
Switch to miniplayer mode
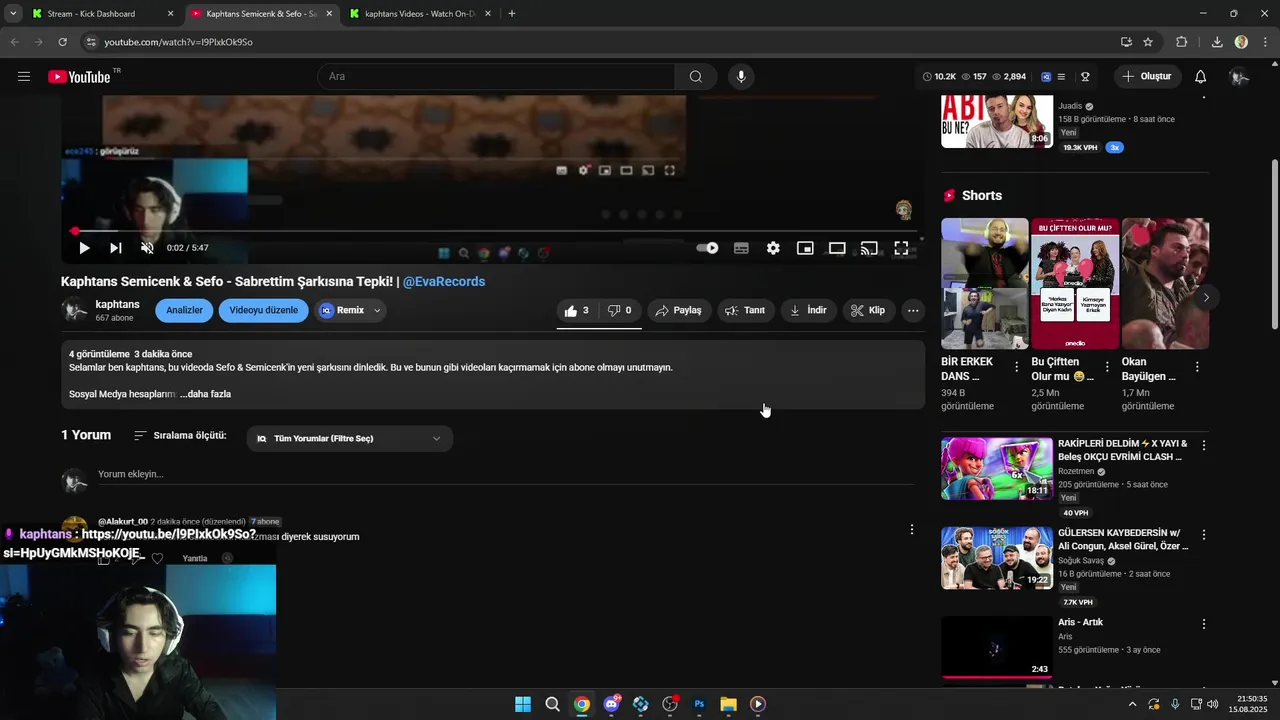click(805, 248)
